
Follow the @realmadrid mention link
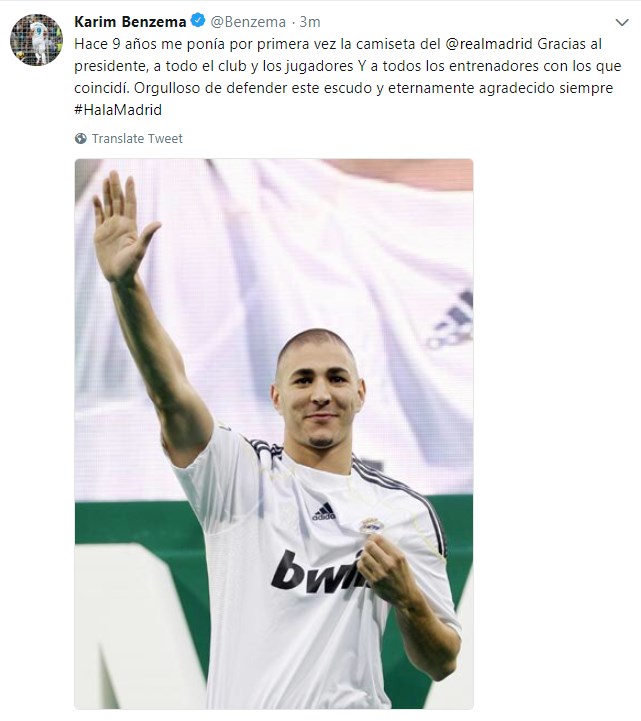(489, 44)
